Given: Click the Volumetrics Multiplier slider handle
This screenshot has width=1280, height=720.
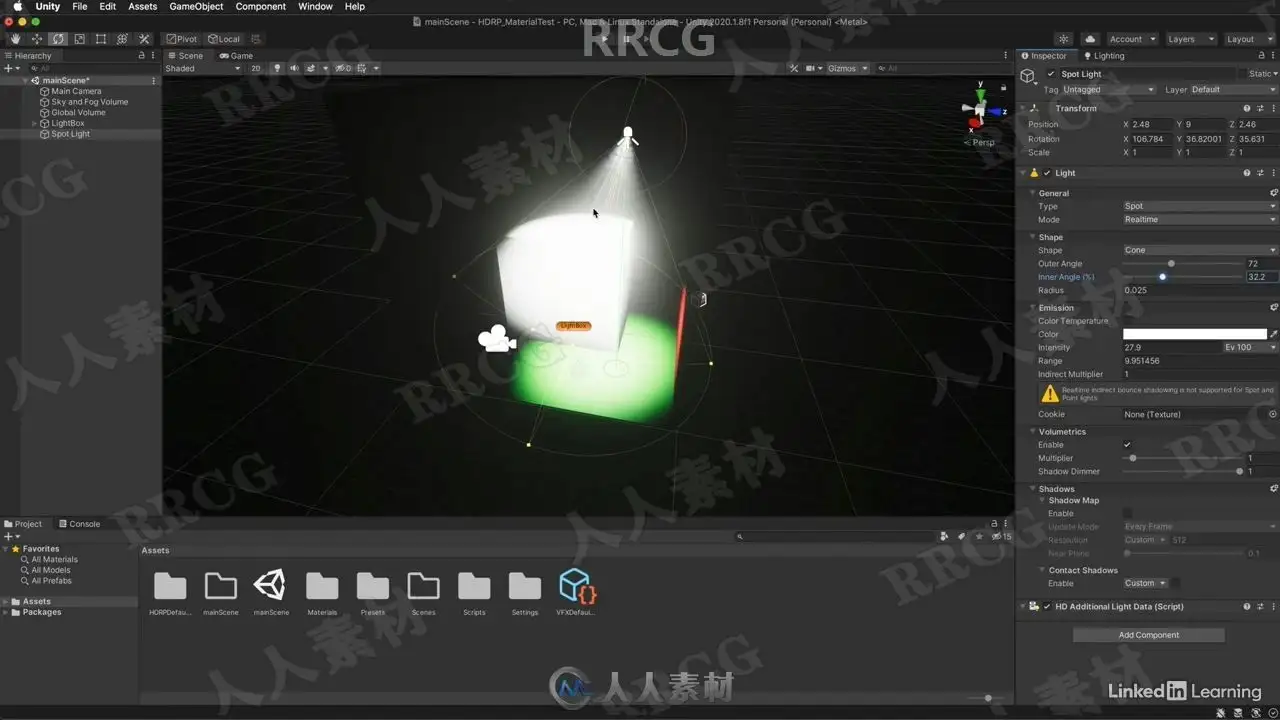Looking at the screenshot, I should pyautogui.click(x=1132, y=458).
